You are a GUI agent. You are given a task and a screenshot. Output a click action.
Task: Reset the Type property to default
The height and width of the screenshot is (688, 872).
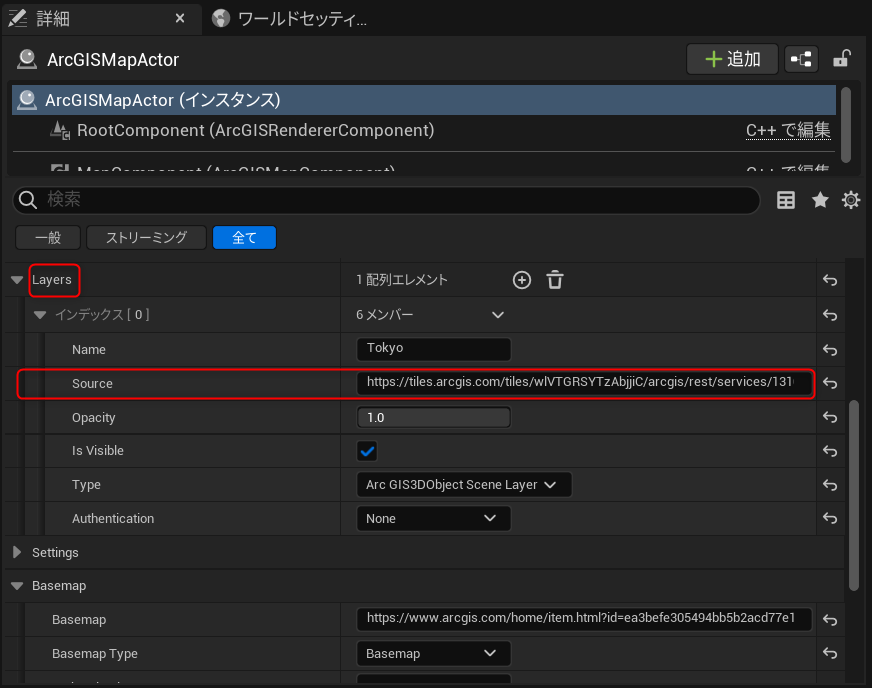tap(830, 485)
